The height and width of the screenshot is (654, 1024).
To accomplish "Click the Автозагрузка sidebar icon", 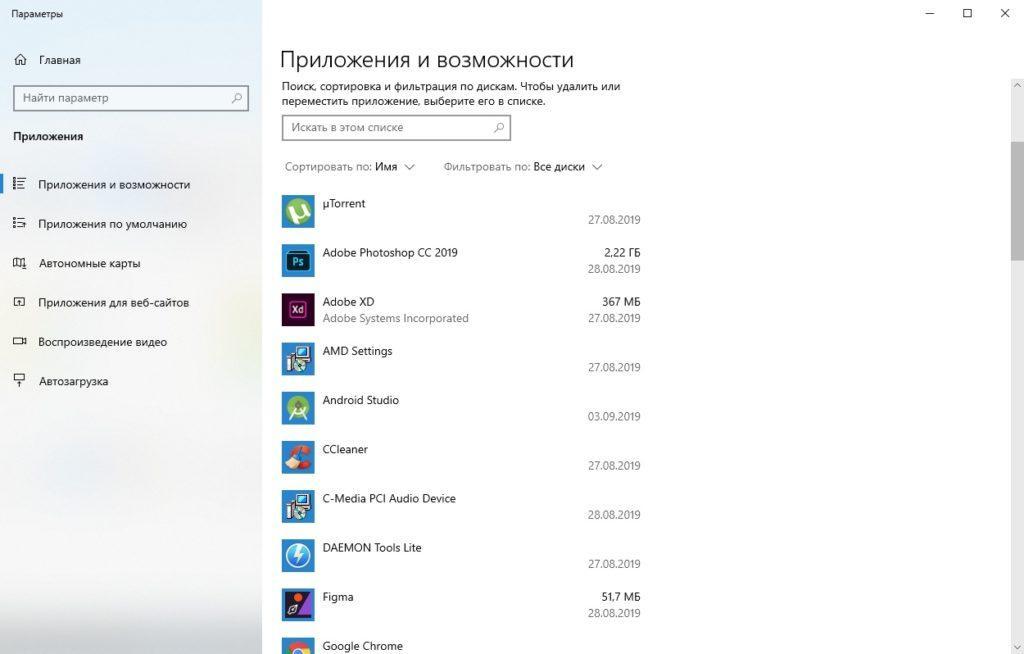I will (20, 380).
